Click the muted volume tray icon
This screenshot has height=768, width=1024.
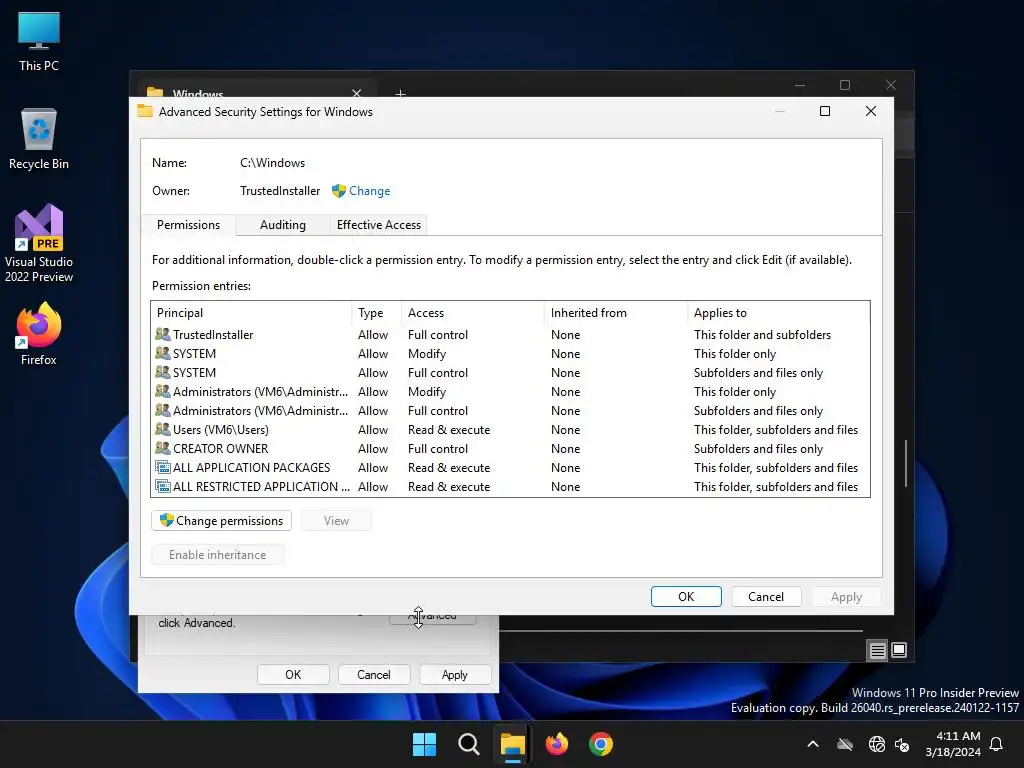pyautogui.click(x=902, y=744)
